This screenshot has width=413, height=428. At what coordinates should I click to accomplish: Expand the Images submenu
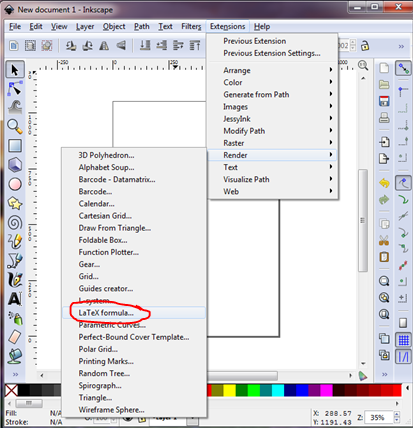click(x=272, y=107)
